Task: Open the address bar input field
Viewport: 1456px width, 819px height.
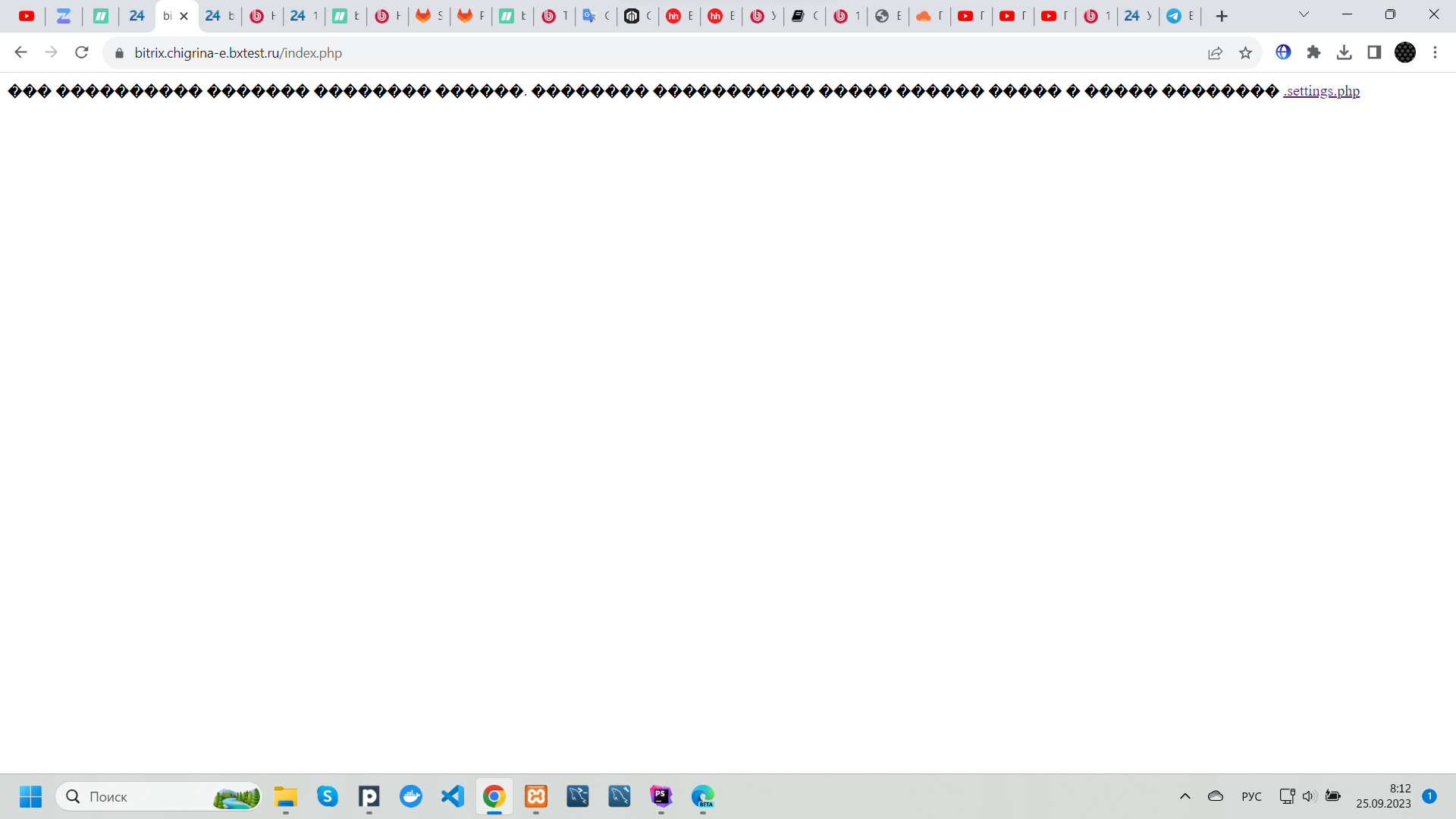Action: [x=239, y=53]
